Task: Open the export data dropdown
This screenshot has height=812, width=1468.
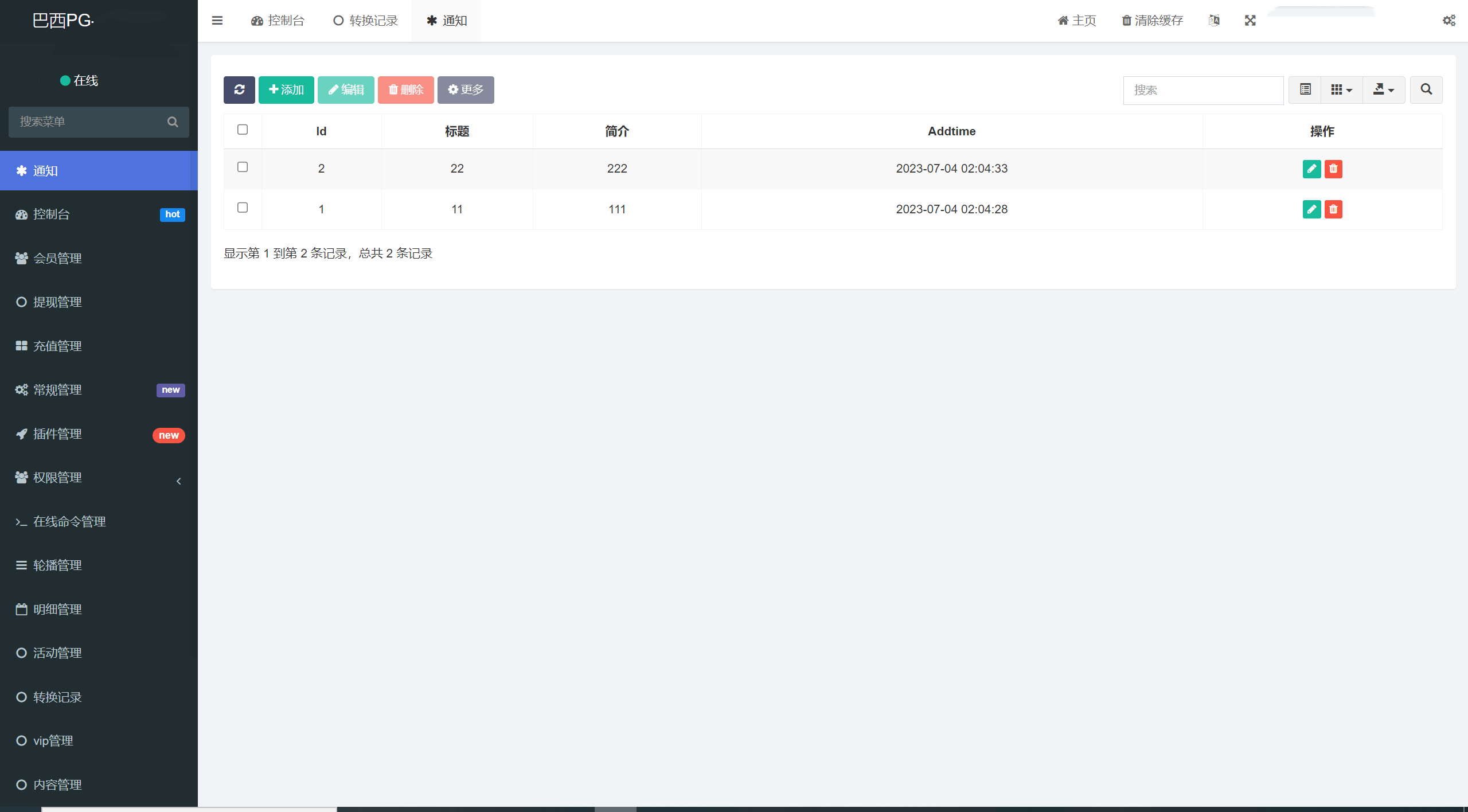Action: click(x=1383, y=90)
